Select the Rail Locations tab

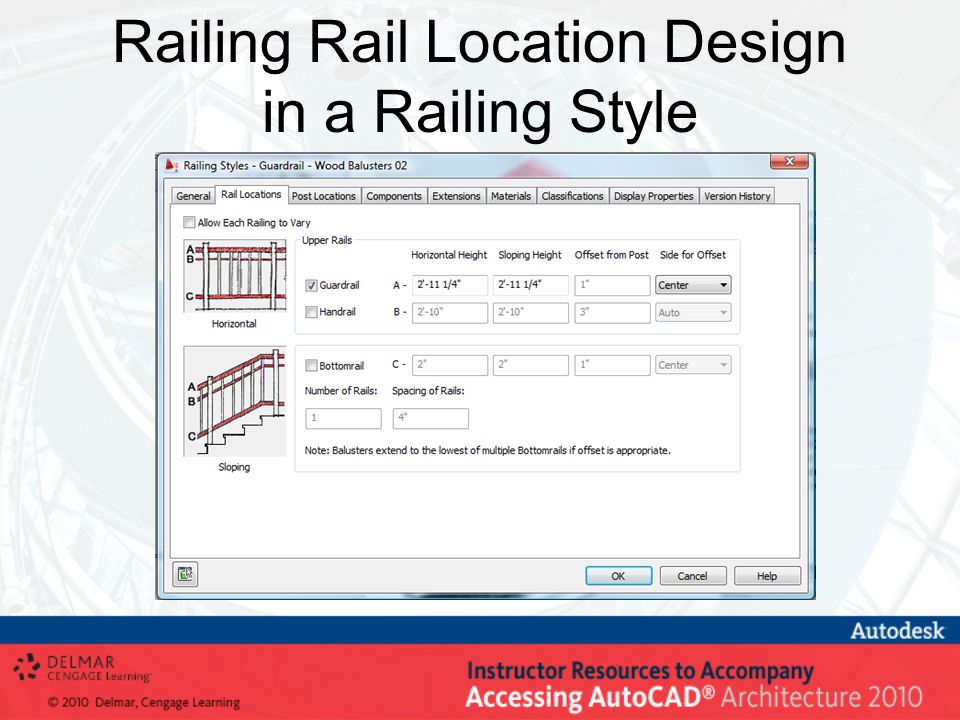(x=251, y=194)
